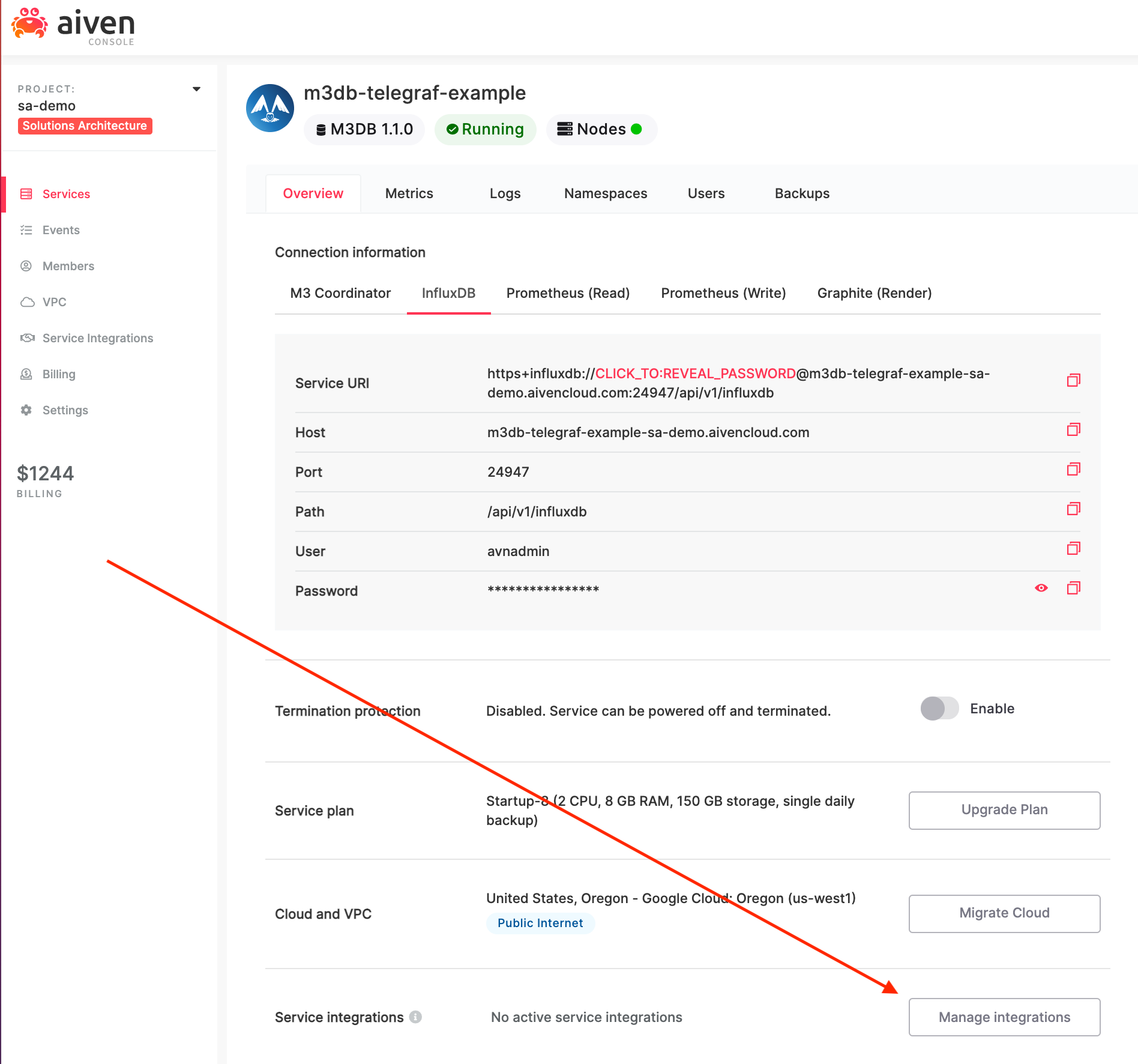Open the Backups tab
The width and height of the screenshot is (1138, 1064).
pyautogui.click(x=802, y=193)
